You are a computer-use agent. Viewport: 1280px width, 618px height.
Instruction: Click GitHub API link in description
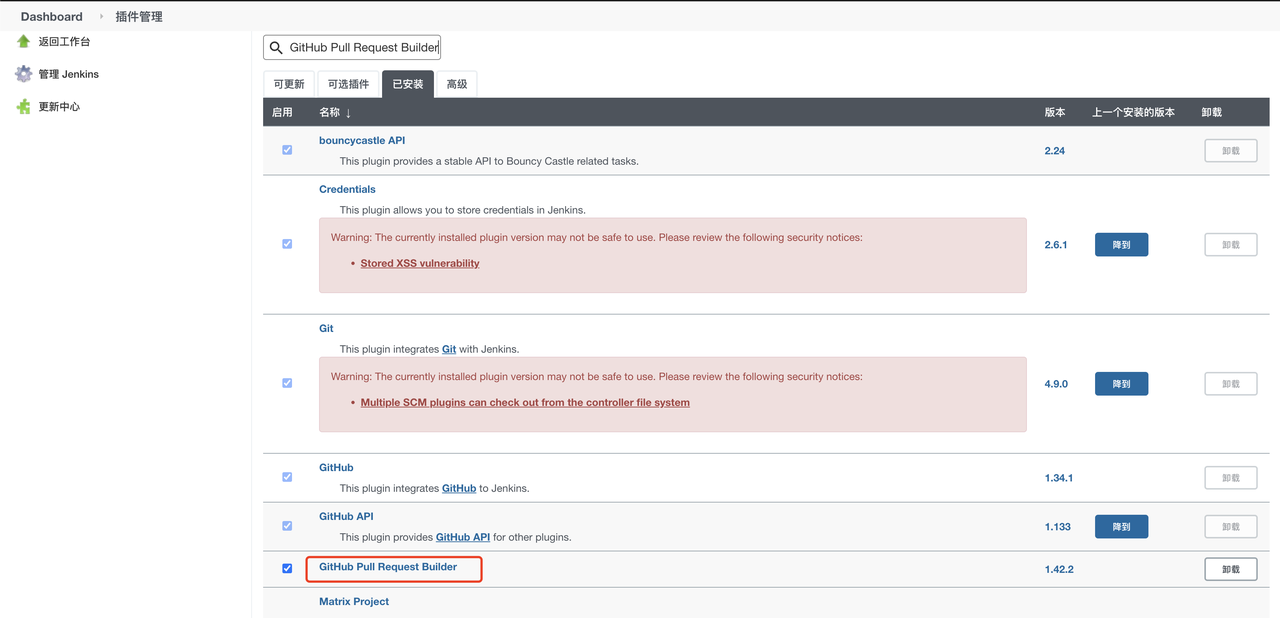(463, 537)
